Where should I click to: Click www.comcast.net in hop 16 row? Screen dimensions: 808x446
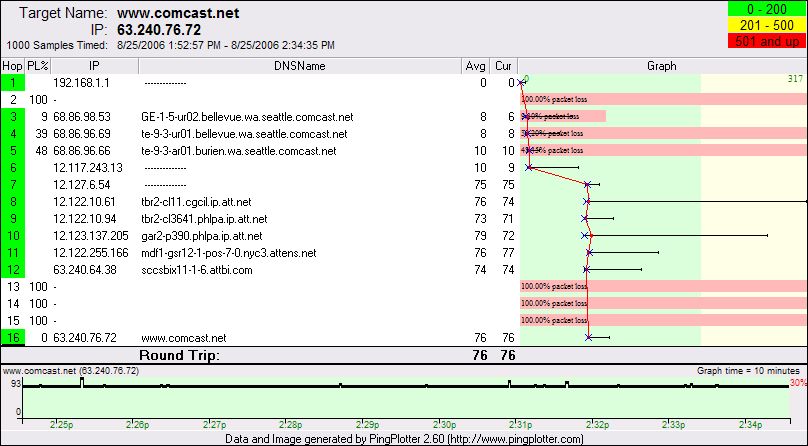click(x=183, y=338)
